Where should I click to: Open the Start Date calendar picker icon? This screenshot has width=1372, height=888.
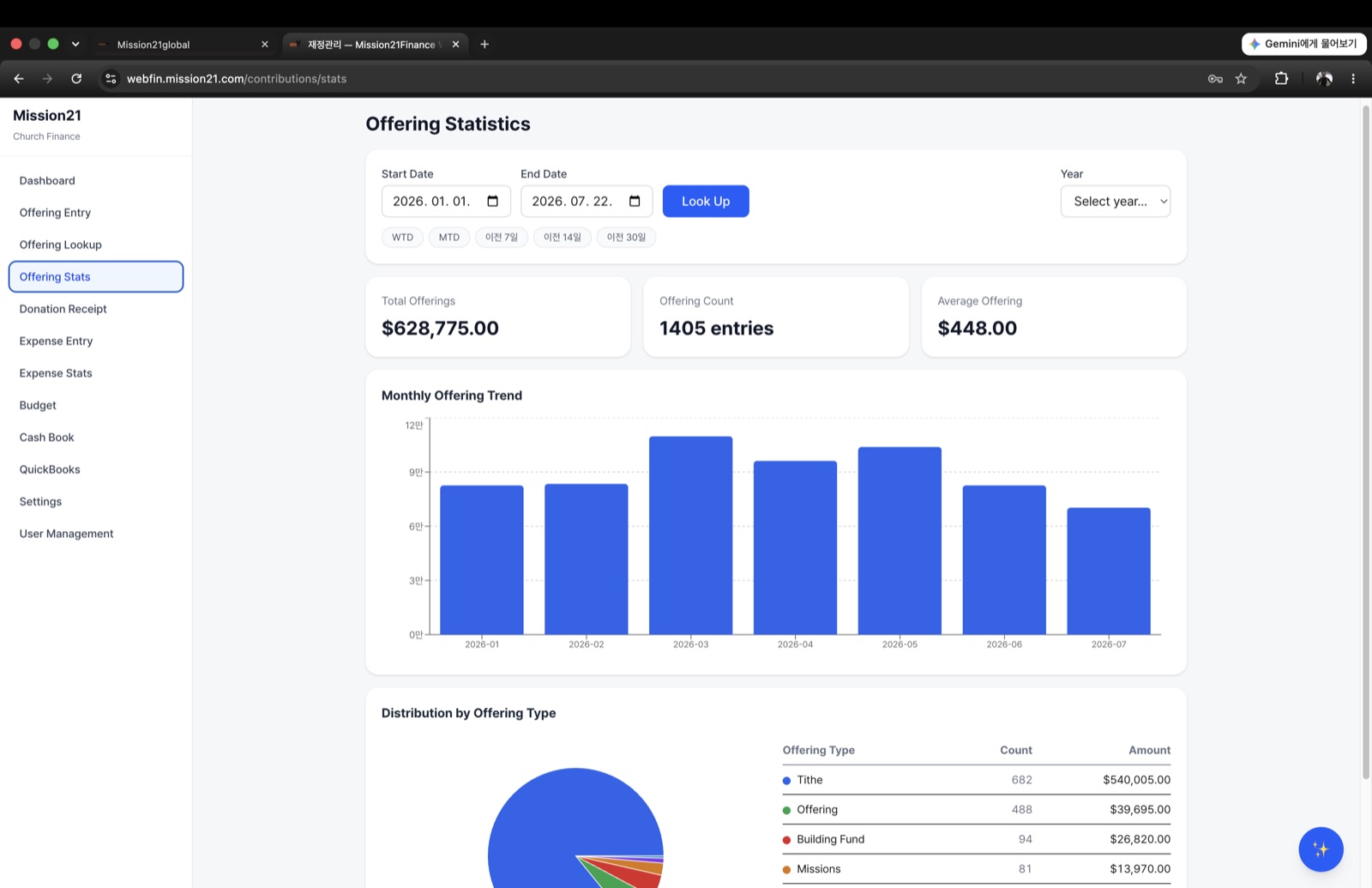pyautogui.click(x=493, y=202)
